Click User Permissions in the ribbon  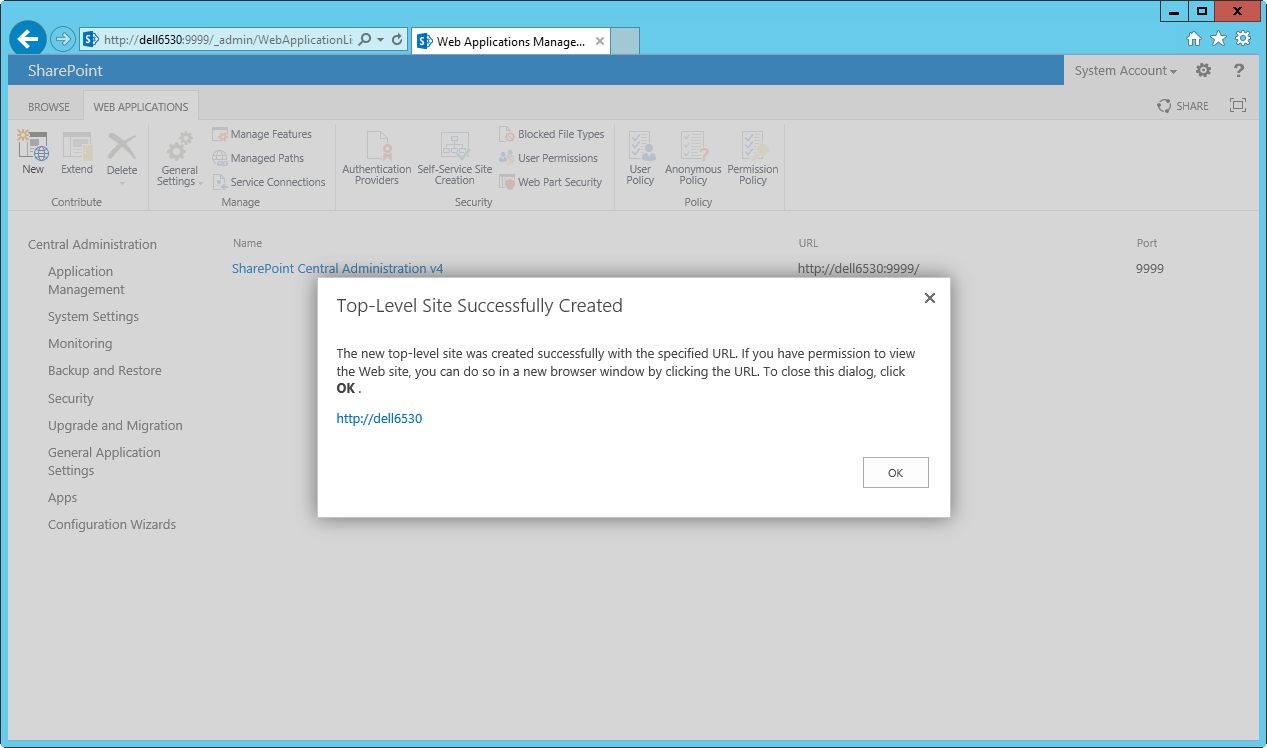point(548,158)
